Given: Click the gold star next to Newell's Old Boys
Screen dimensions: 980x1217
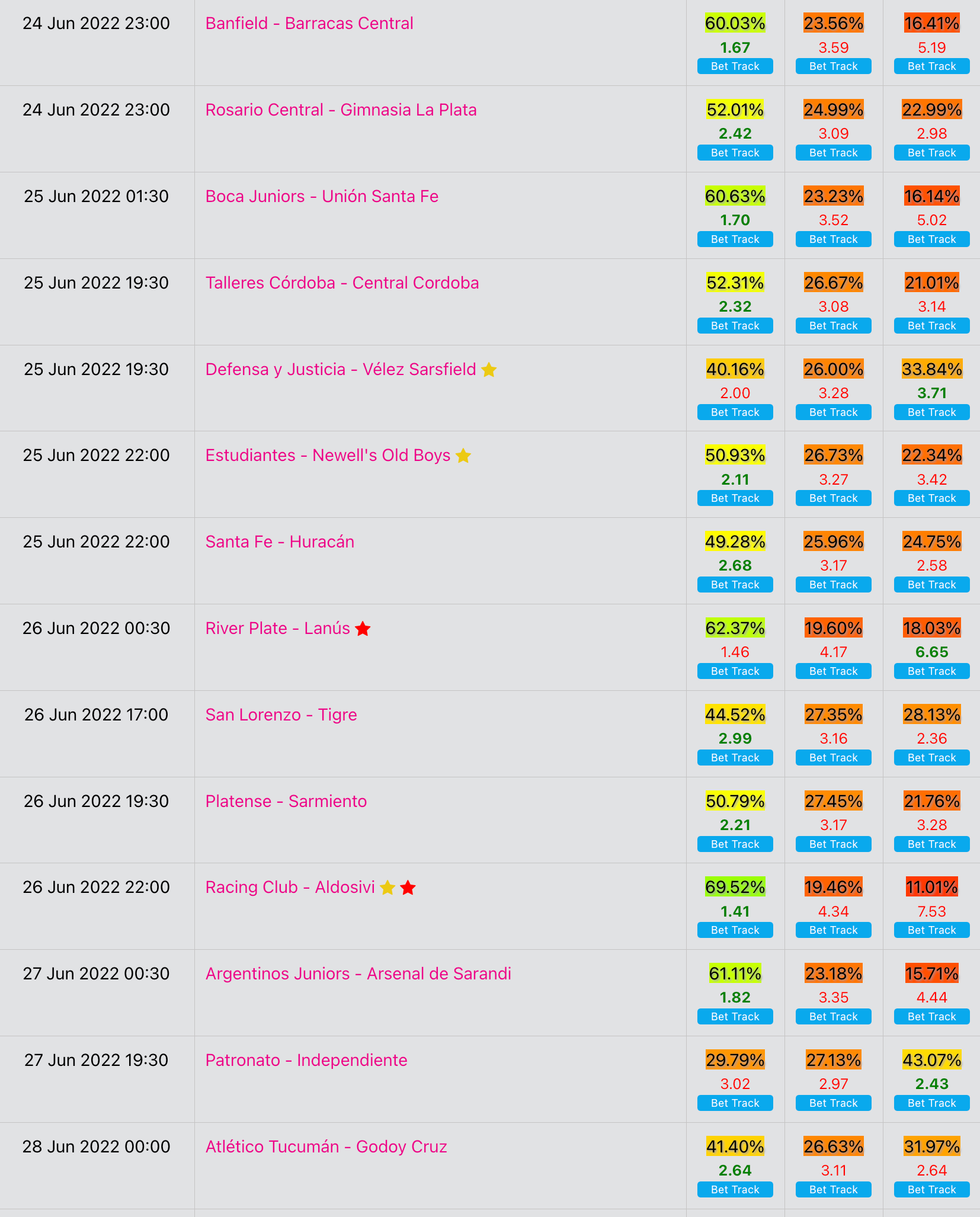Looking at the screenshot, I should point(463,456).
